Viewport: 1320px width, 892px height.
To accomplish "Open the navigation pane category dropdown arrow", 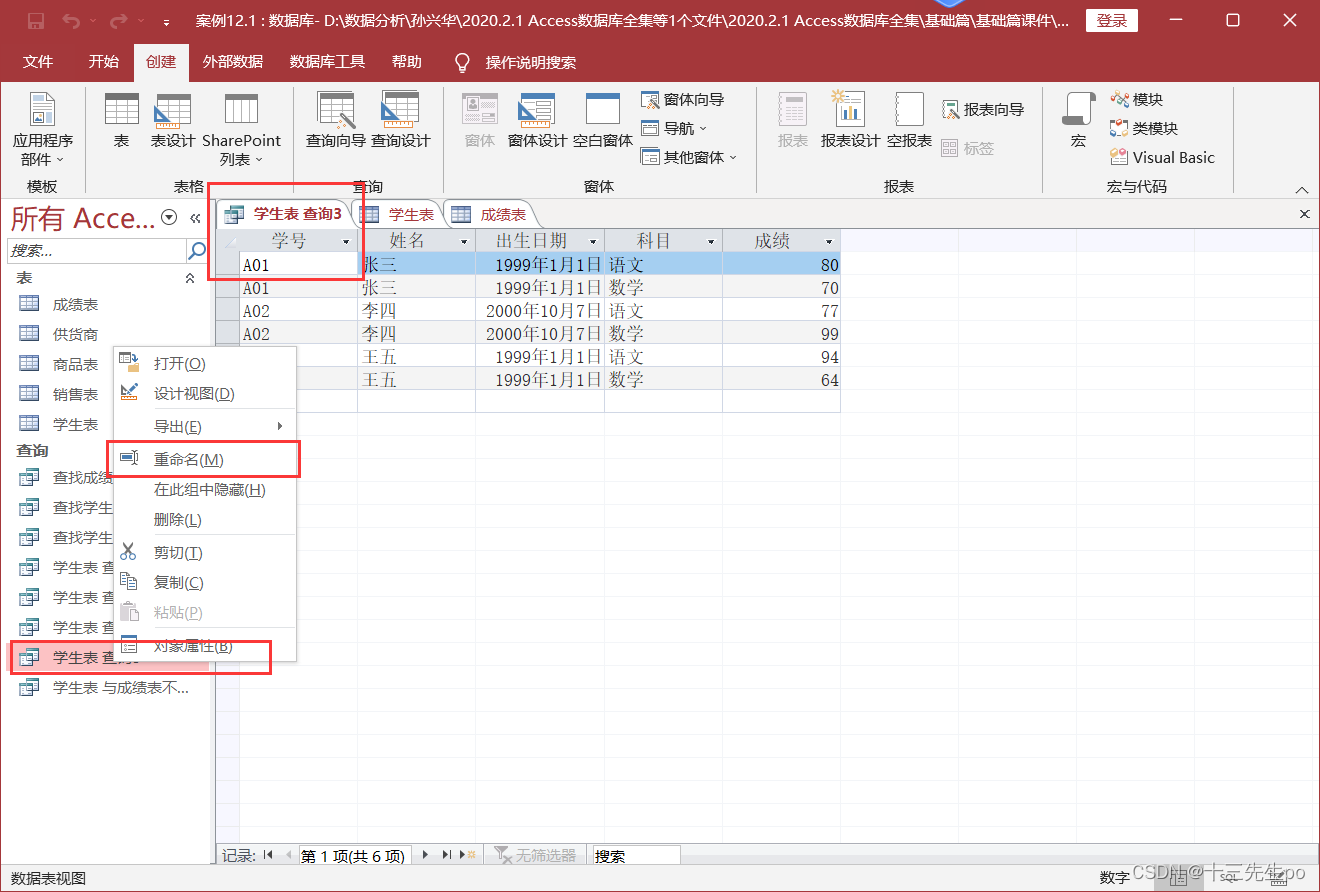I will pos(169,217).
